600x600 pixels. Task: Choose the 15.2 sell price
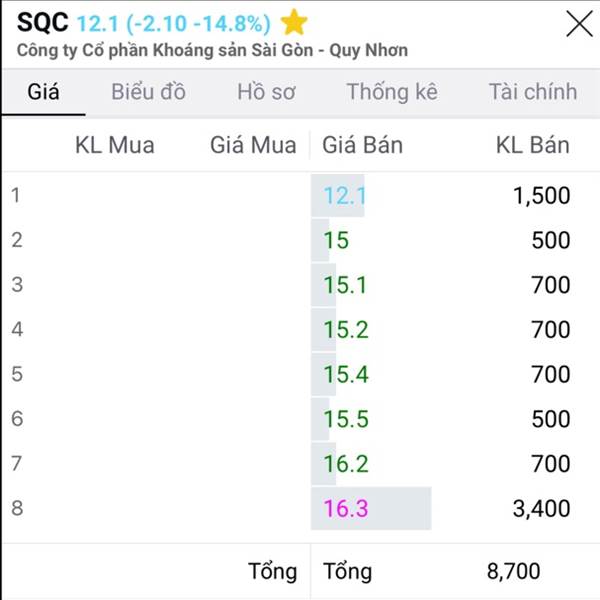coord(345,330)
